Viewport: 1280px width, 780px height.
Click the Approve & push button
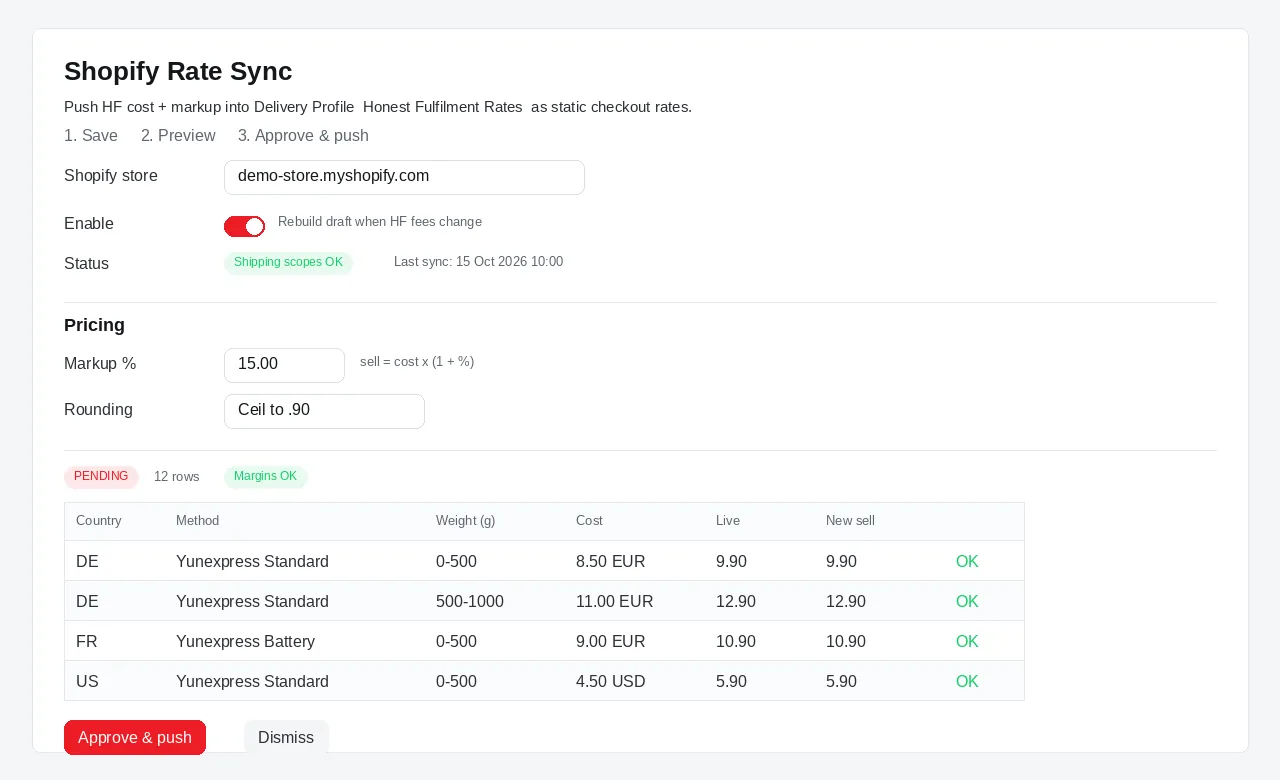coord(135,738)
